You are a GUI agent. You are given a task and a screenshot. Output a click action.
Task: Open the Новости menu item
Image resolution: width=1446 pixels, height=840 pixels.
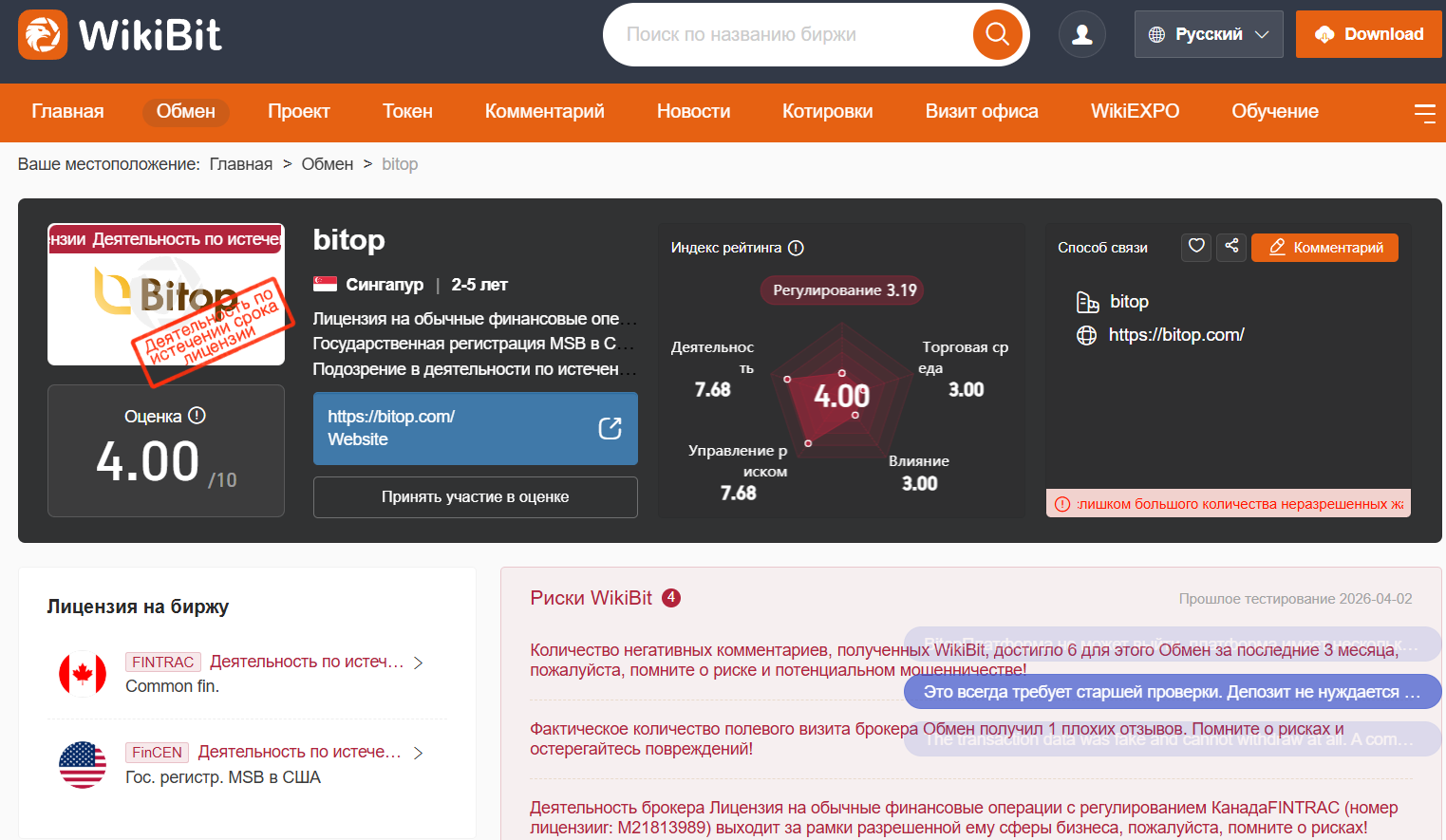click(693, 112)
